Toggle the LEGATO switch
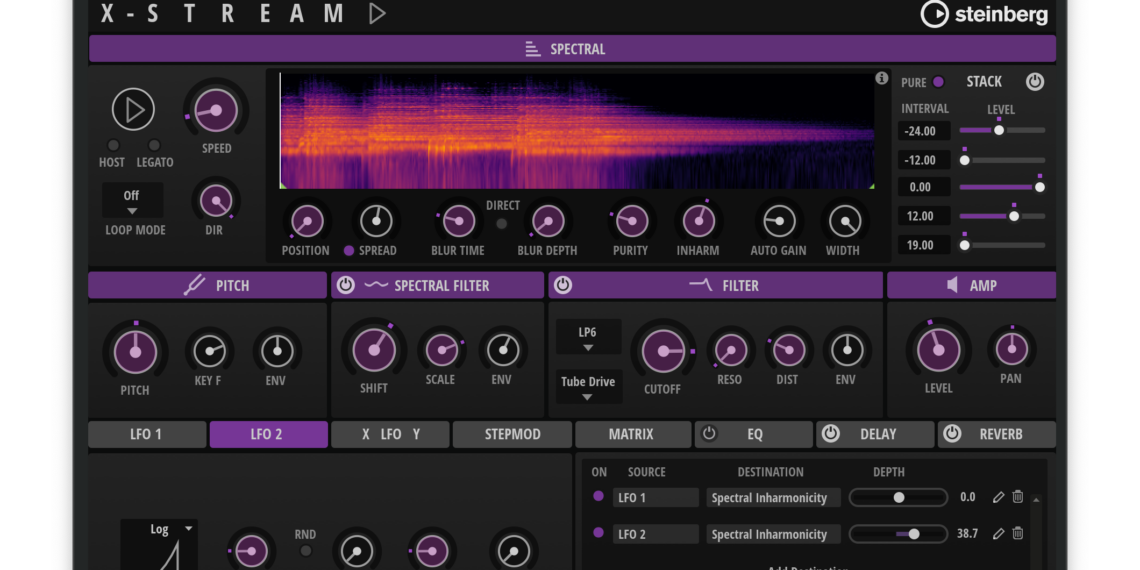The width and height of the screenshot is (1140, 570). [154, 146]
